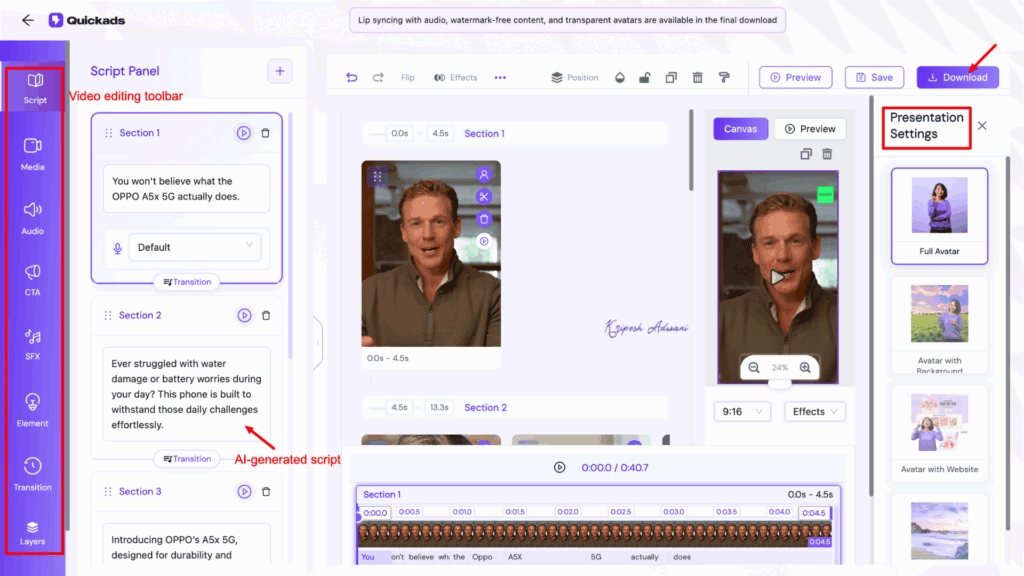Play Section 1 from the Script Panel
The height and width of the screenshot is (576, 1024).
tap(242, 131)
